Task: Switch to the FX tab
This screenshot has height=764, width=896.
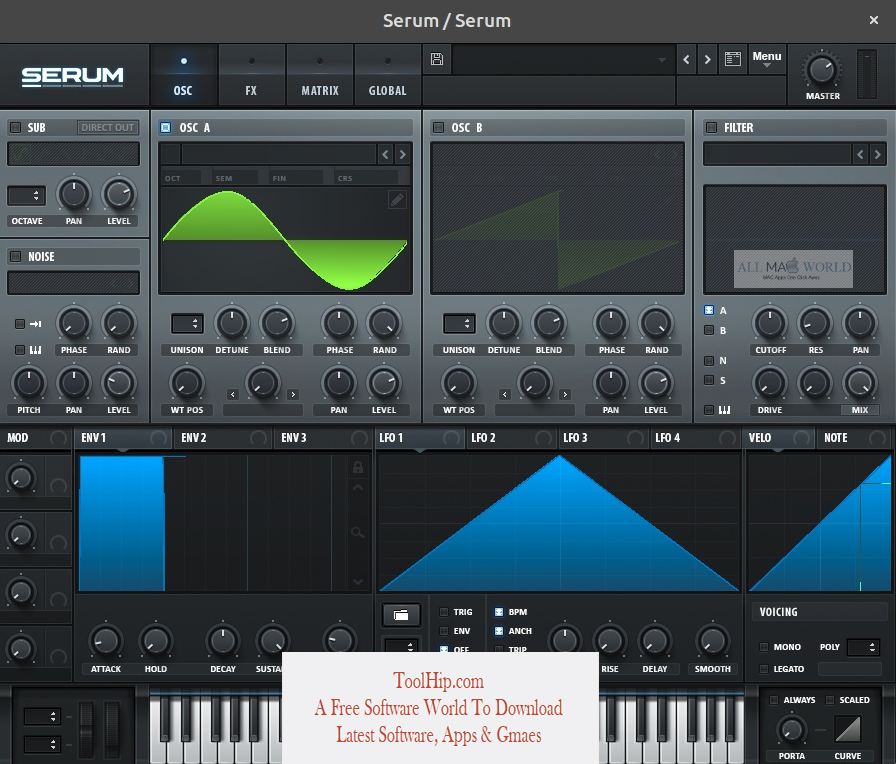Action: (x=251, y=76)
